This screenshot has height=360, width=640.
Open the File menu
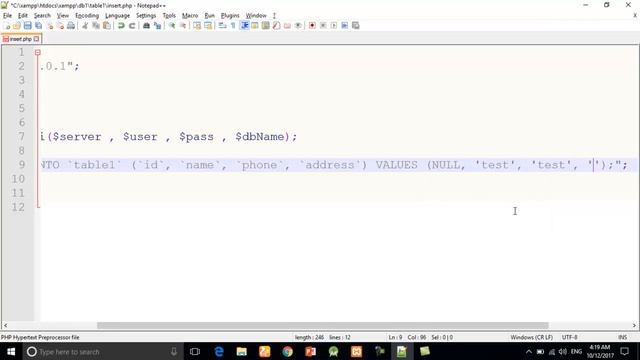pyautogui.click(x=7, y=16)
